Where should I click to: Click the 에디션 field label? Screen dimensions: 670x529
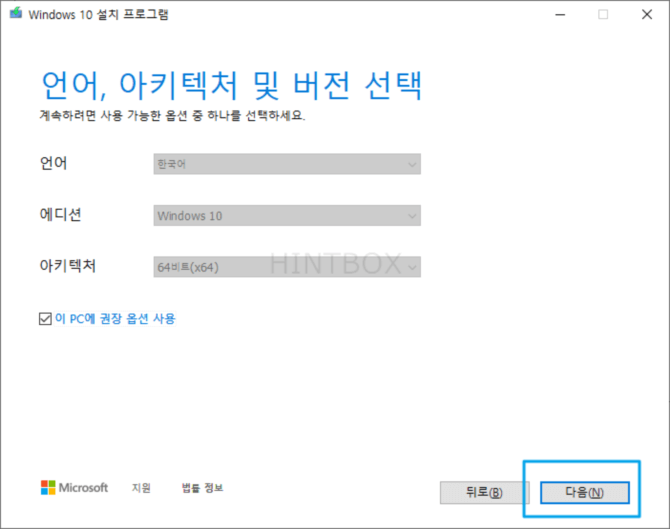click(x=60, y=214)
